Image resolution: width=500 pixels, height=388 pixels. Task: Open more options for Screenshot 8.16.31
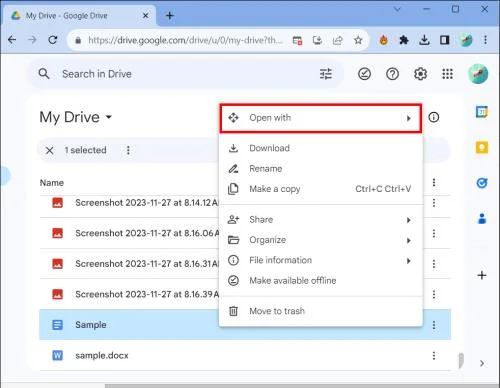[x=434, y=264]
